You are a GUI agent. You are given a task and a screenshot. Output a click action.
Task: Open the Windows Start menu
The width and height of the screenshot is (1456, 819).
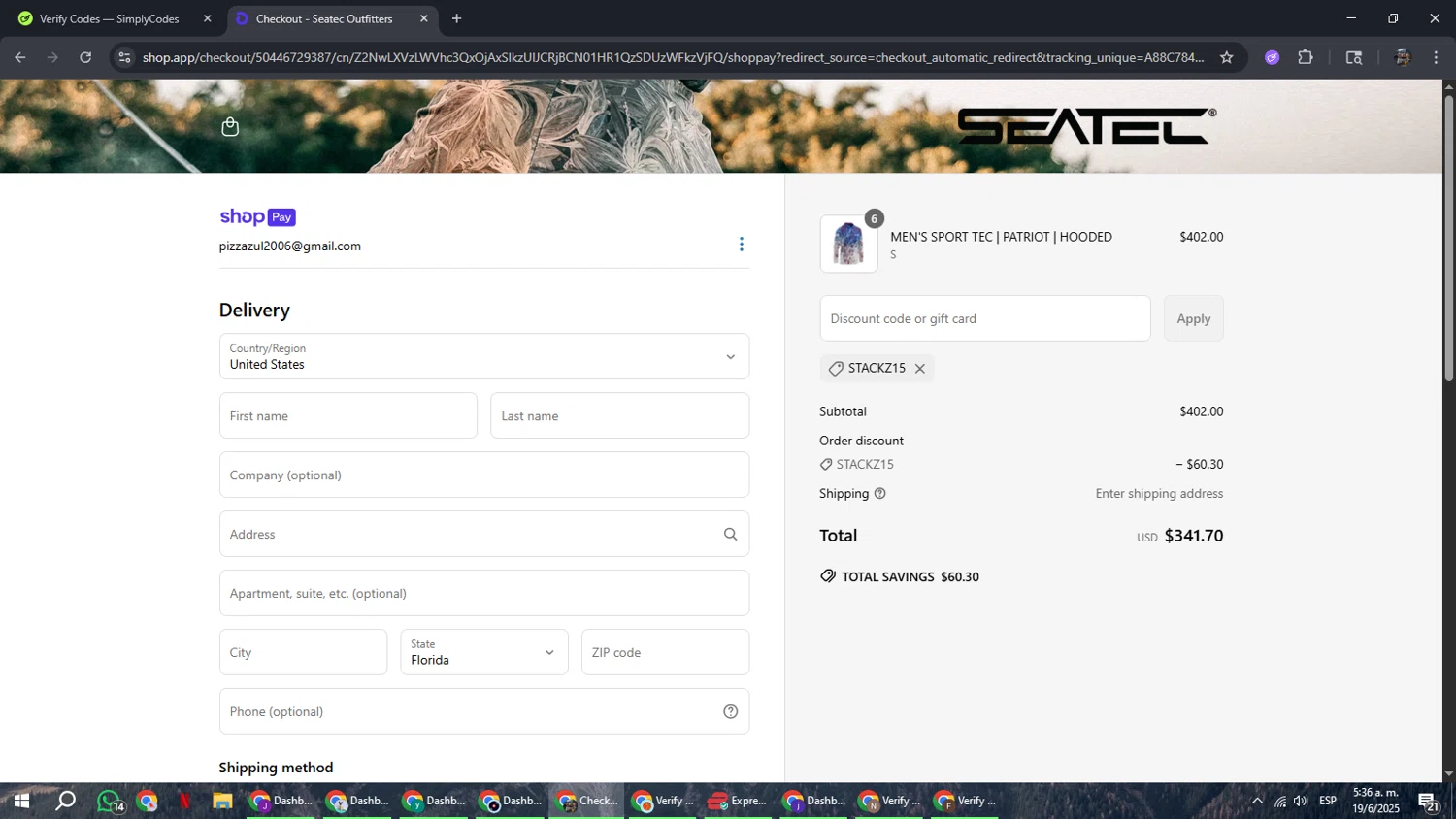(20, 801)
